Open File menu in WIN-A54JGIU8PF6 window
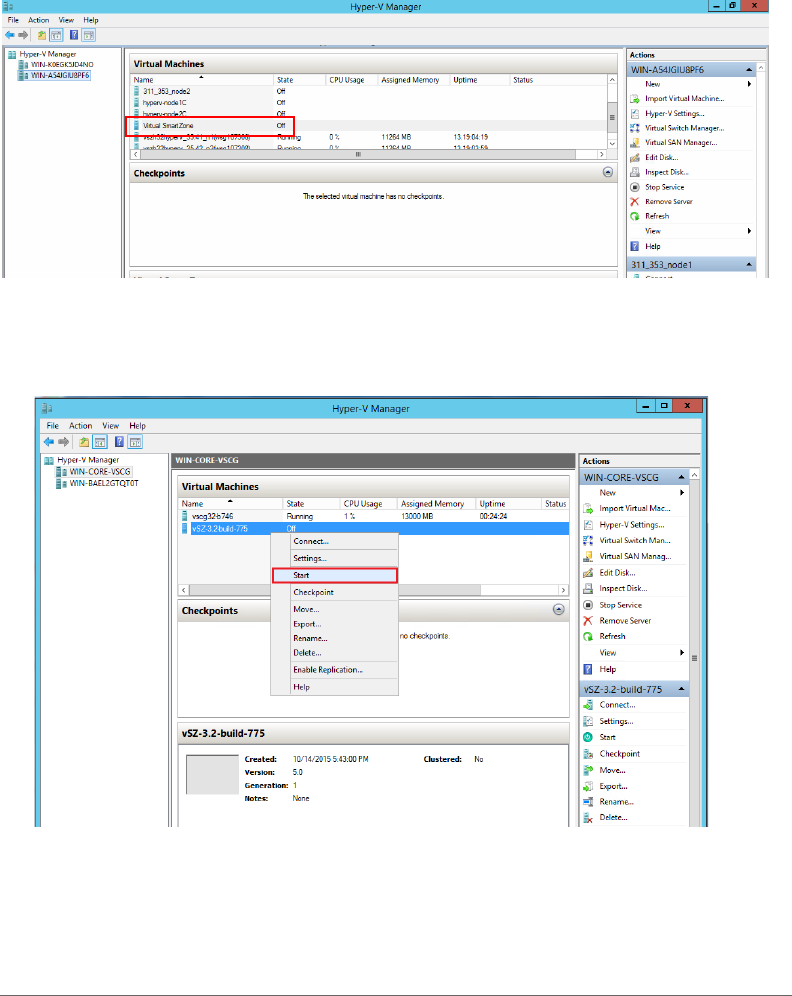 coord(13,20)
